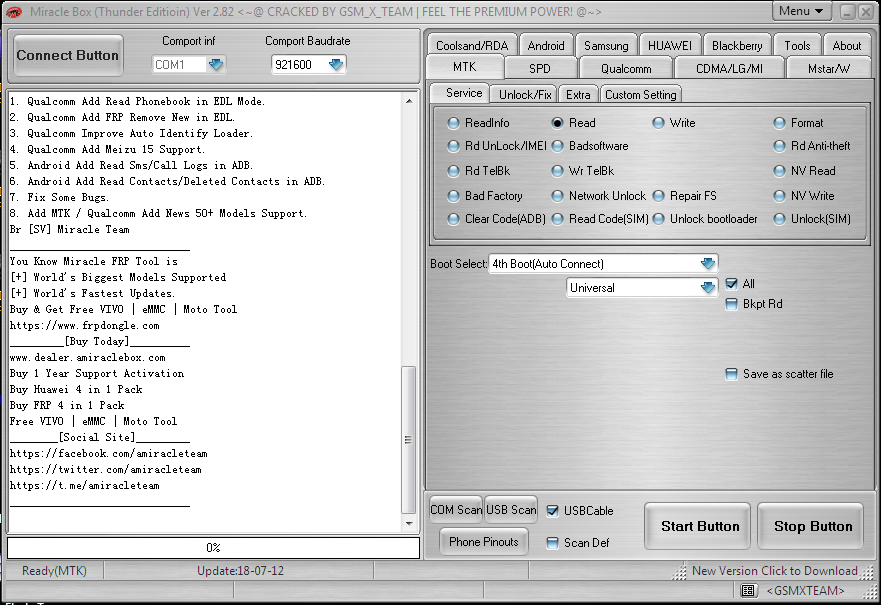
Task: Click the log panel scrollbar thumb
Action: [x=409, y=440]
